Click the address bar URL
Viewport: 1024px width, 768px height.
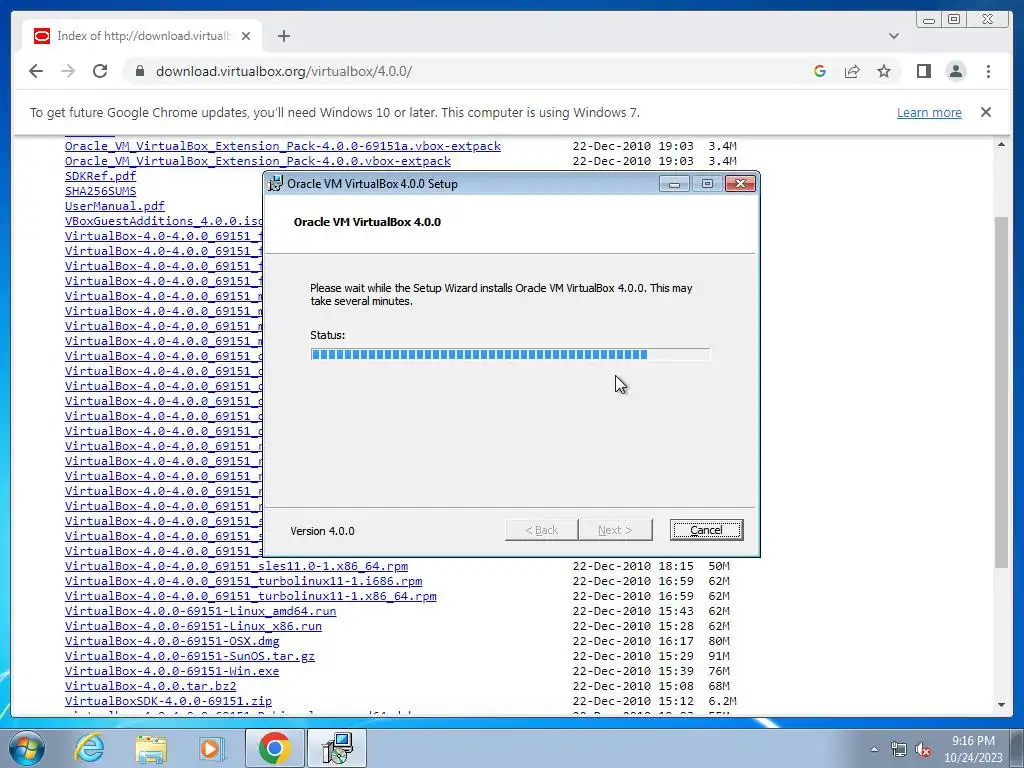click(x=283, y=71)
